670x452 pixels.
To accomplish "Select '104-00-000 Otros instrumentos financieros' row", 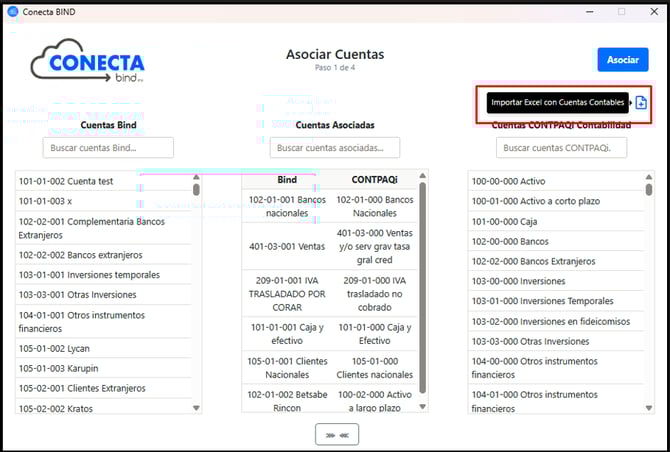I will [556, 368].
